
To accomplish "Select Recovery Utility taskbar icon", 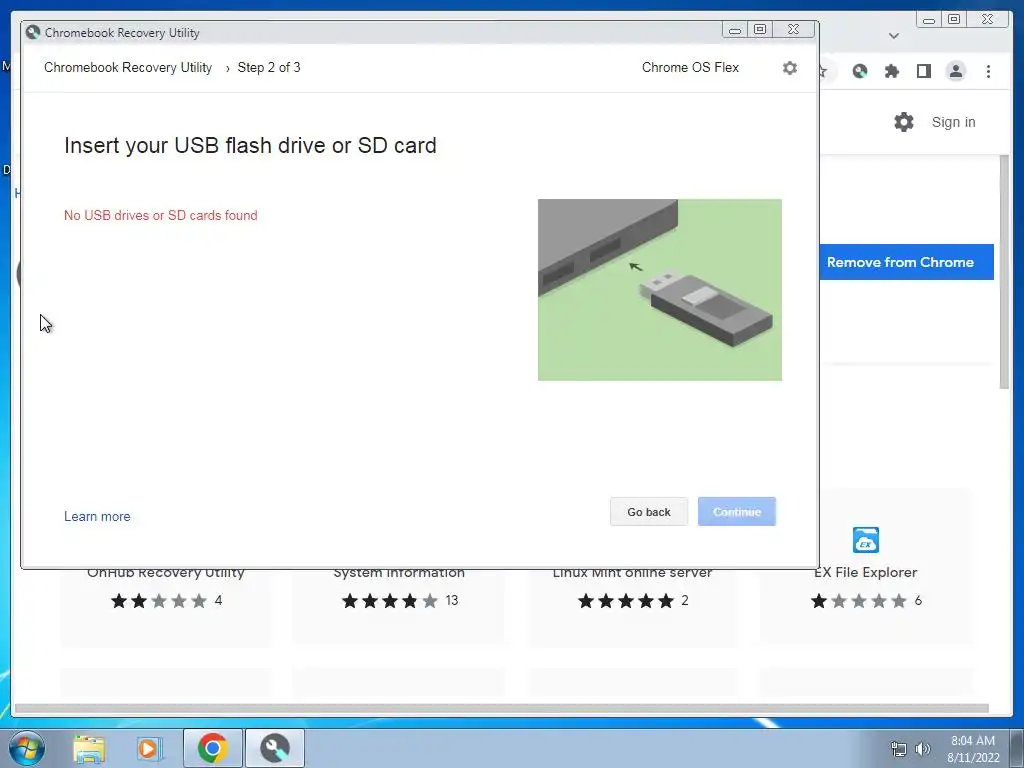I will pos(275,748).
